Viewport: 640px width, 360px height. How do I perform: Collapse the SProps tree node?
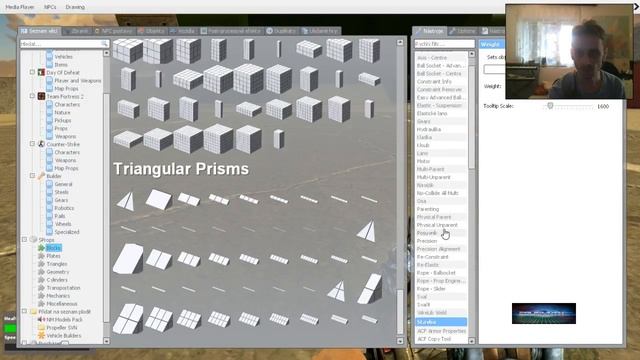(x=24, y=240)
